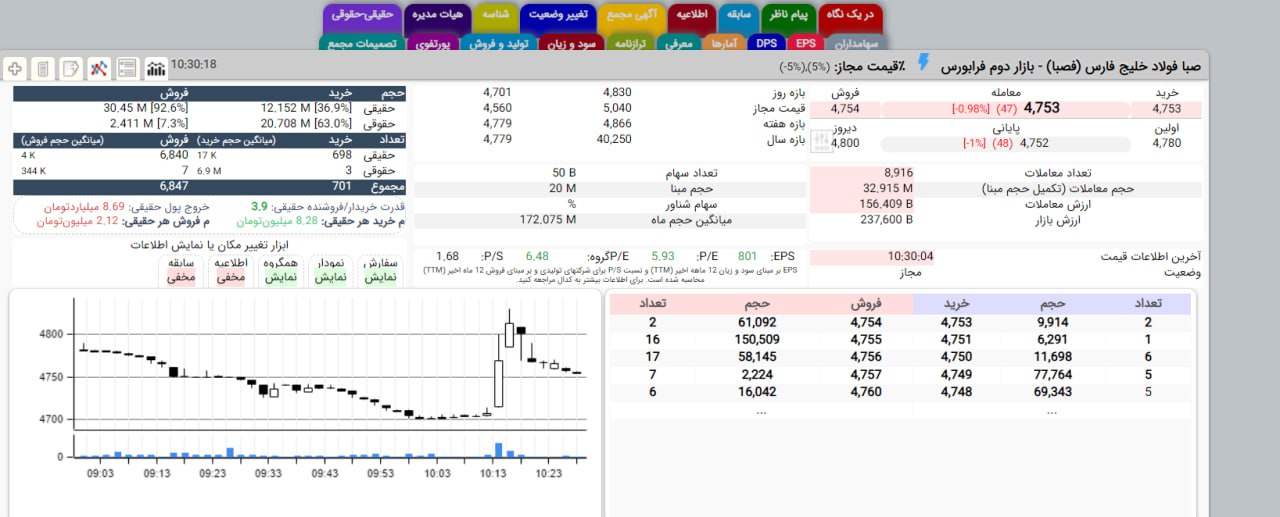Open the تولید و فروش tab

pyautogui.click(x=498, y=43)
